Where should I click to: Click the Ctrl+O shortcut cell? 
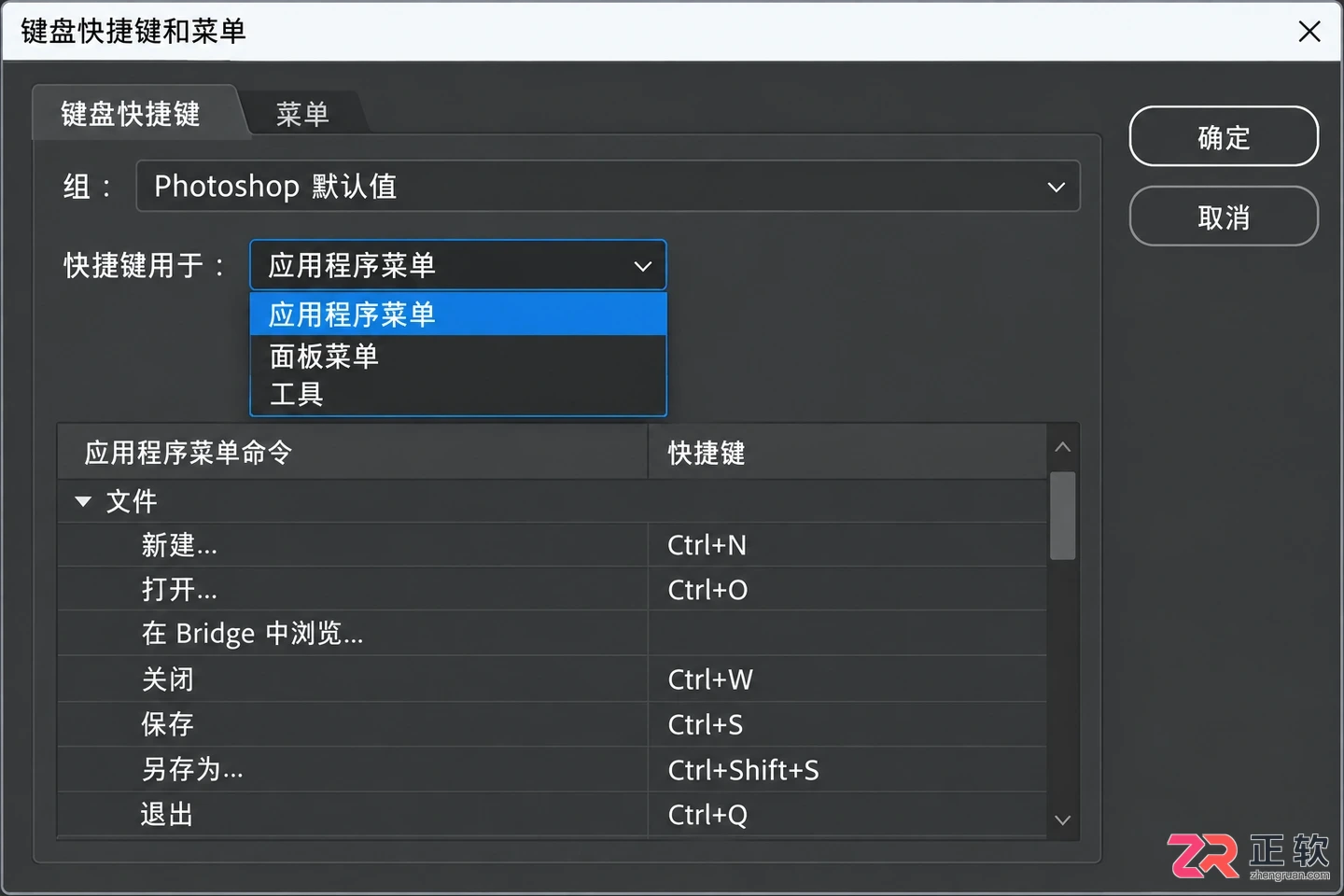tap(847, 589)
